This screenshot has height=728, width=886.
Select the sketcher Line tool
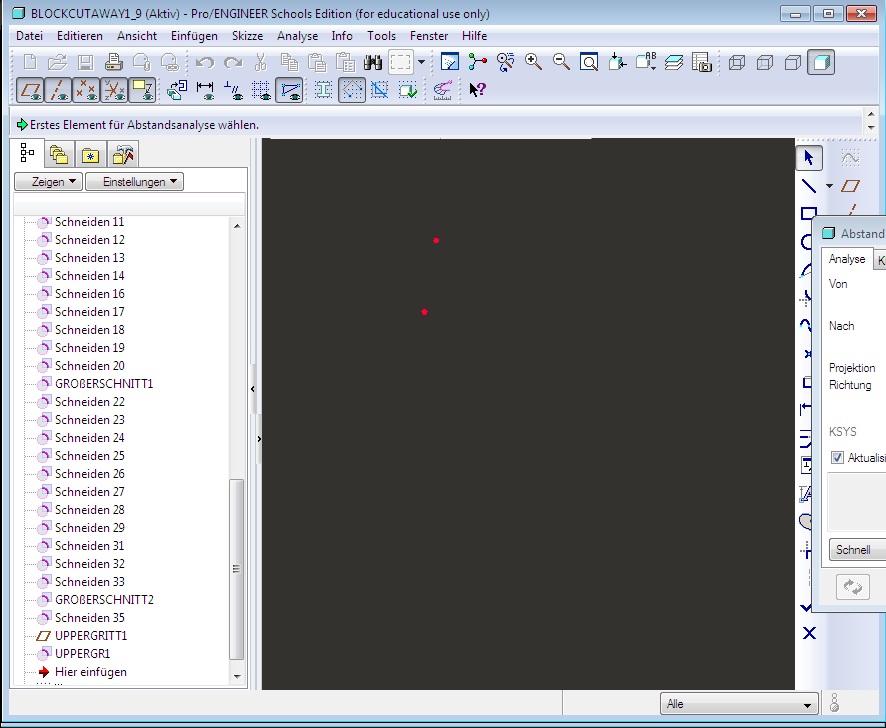809,185
